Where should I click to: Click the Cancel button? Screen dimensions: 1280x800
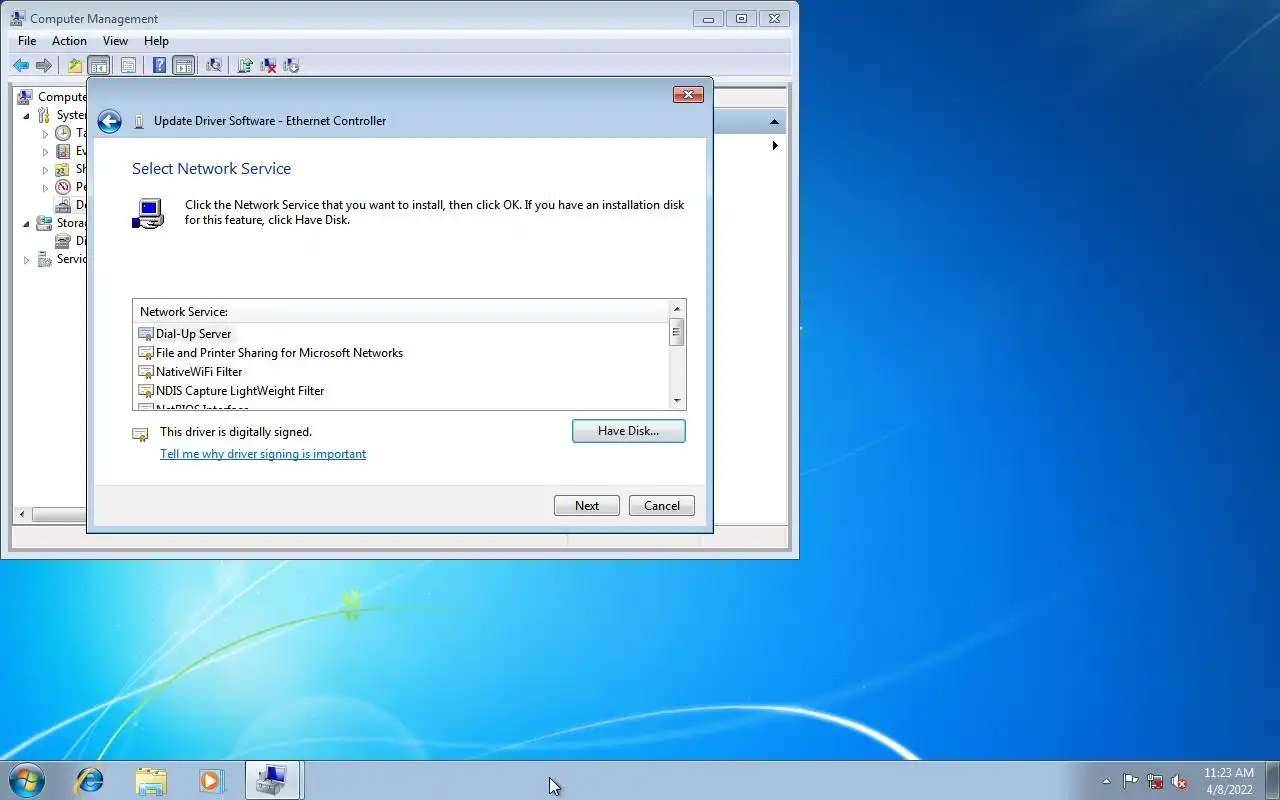point(662,506)
